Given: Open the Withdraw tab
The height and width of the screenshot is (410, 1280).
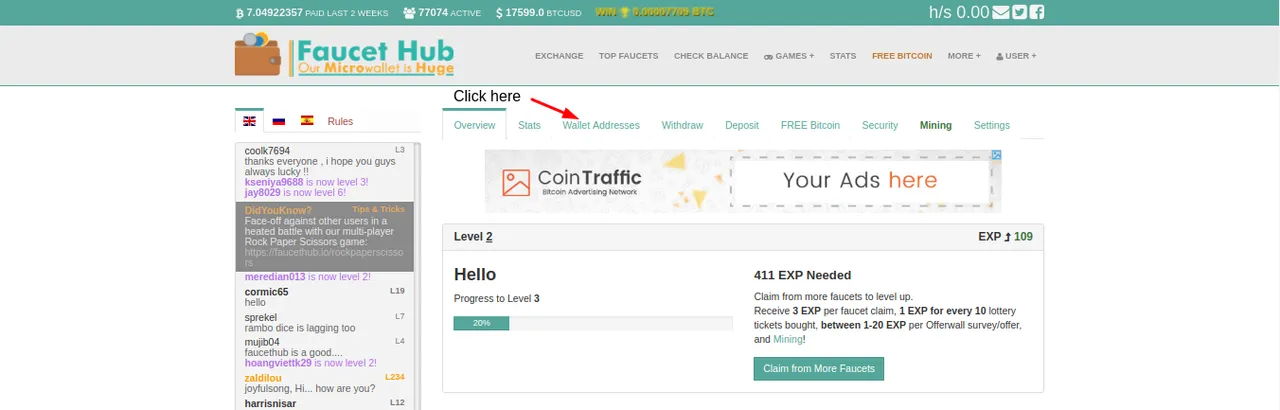Looking at the screenshot, I should click(682, 125).
